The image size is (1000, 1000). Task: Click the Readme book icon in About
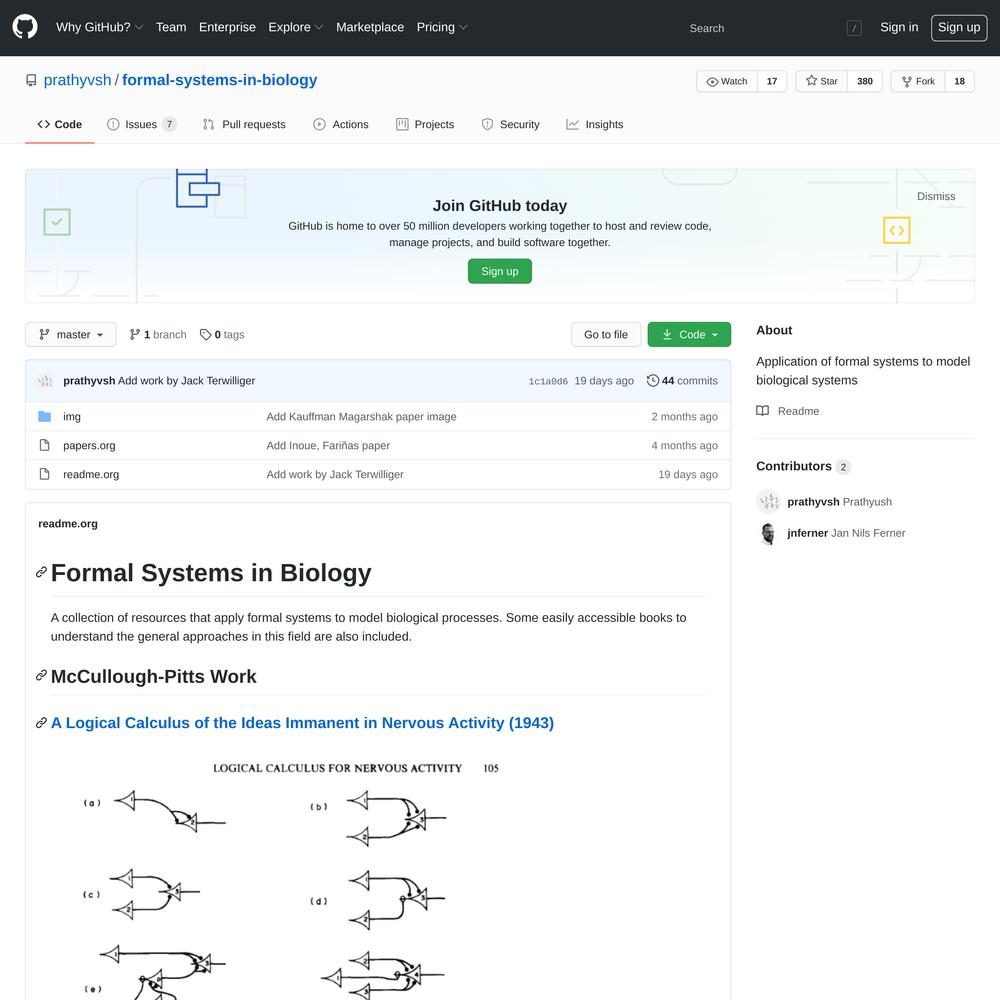pos(762,411)
